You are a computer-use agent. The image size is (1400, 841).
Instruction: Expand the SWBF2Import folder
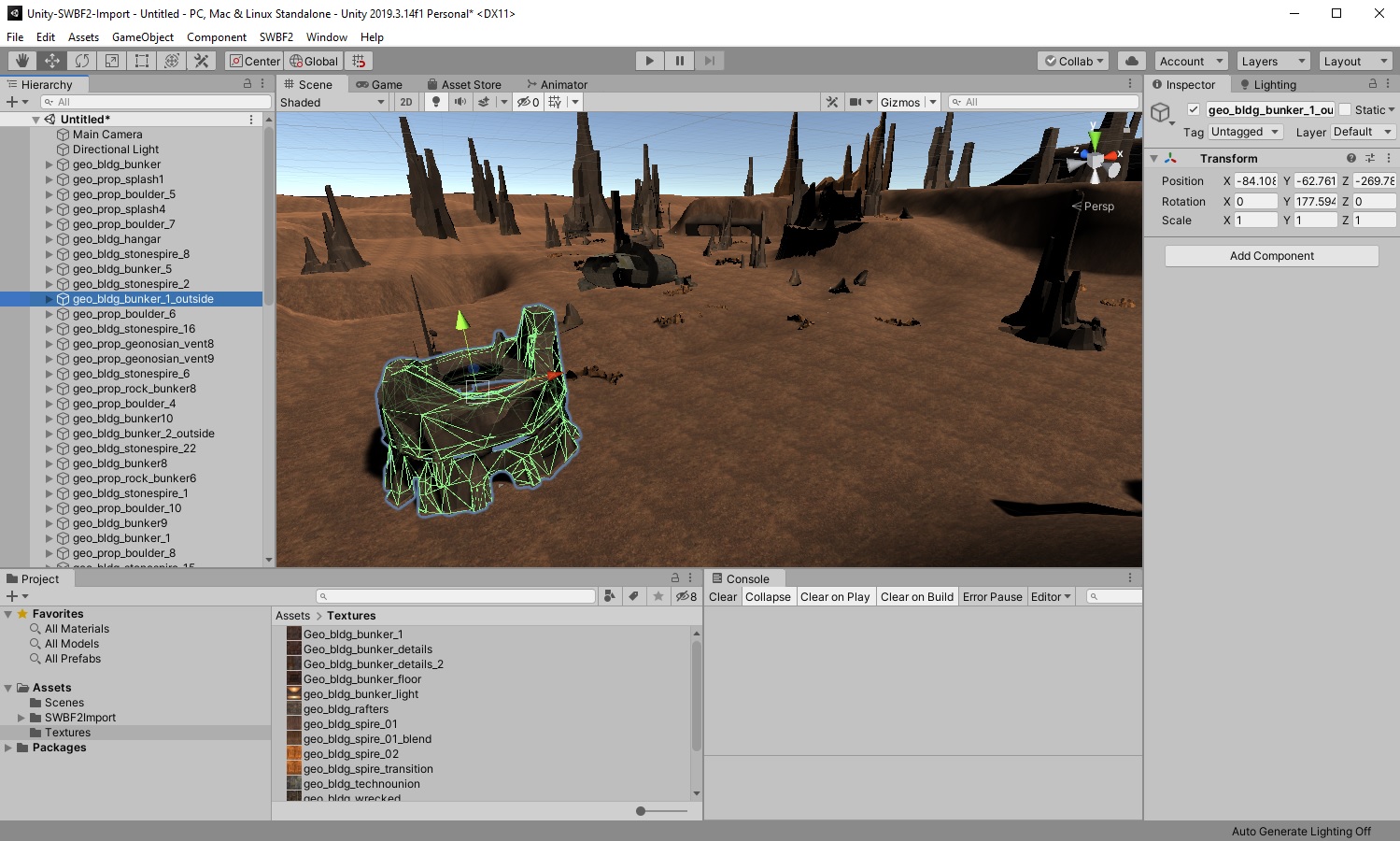(x=21, y=718)
